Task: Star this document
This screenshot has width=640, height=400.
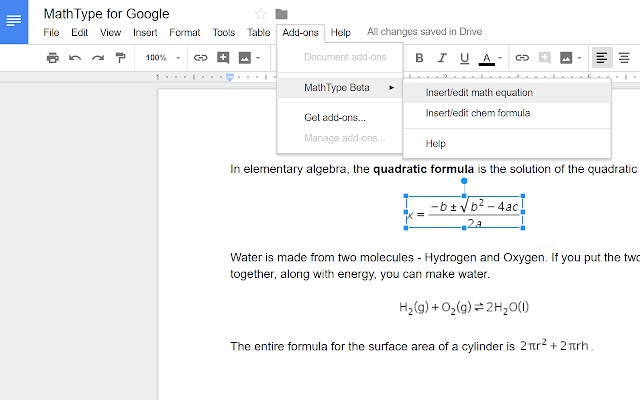Action: (x=261, y=14)
